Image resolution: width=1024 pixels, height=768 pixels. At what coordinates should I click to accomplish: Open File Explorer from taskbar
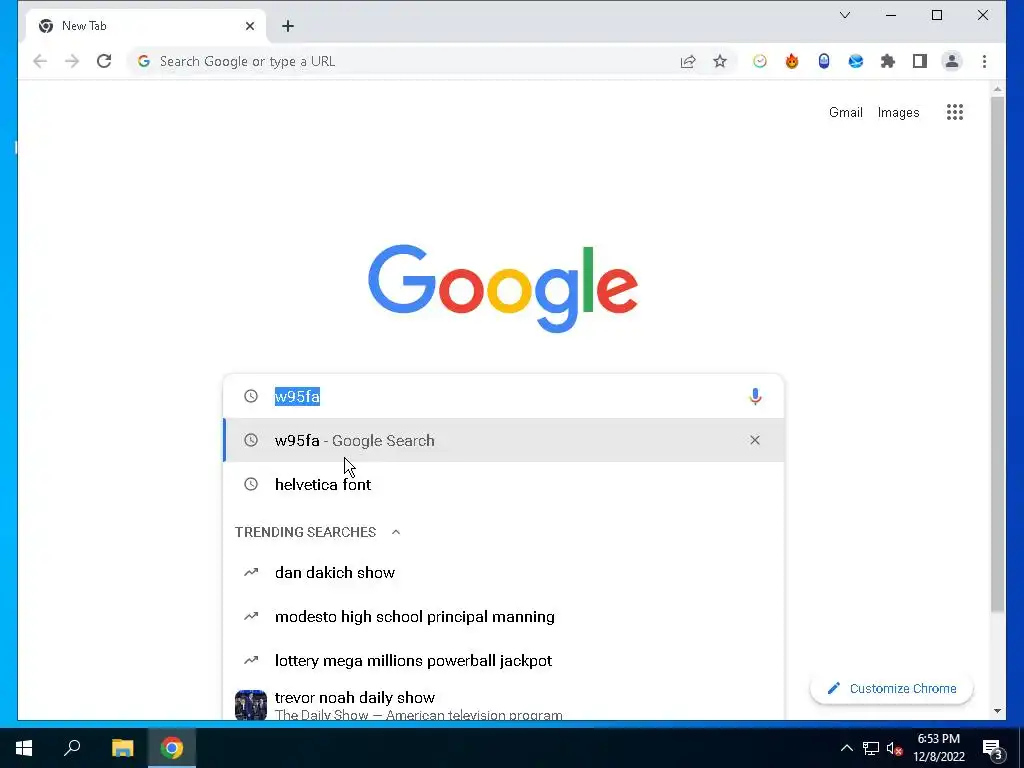122,748
